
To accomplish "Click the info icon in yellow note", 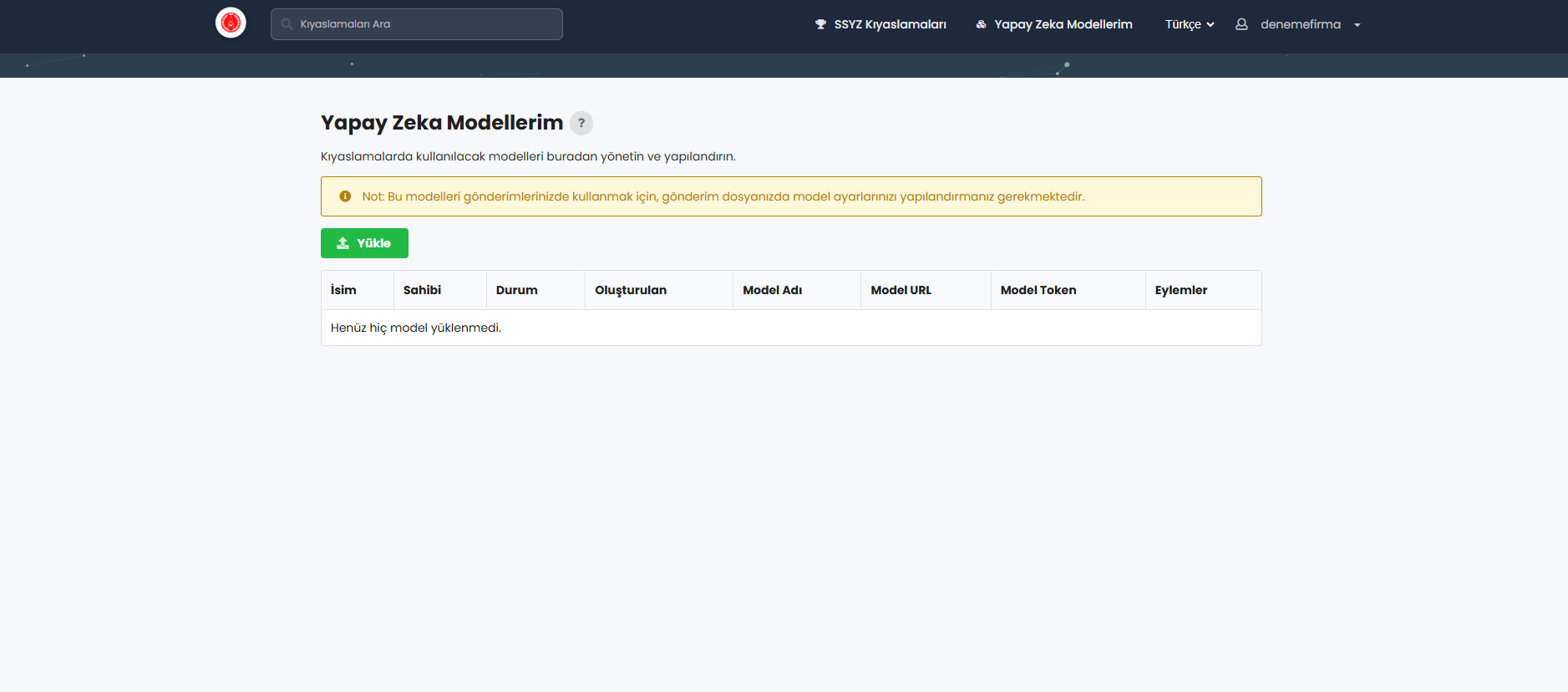I will pos(345,196).
